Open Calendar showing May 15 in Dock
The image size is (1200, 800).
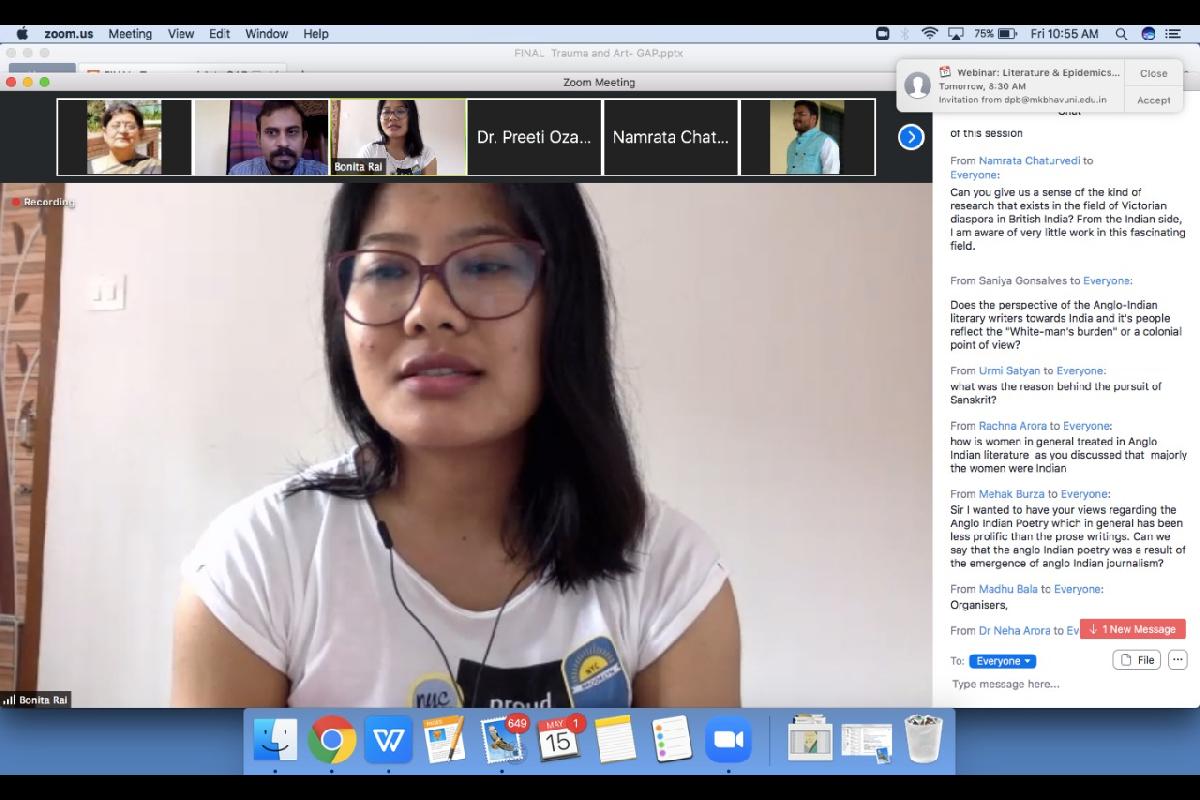pos(560,740)
